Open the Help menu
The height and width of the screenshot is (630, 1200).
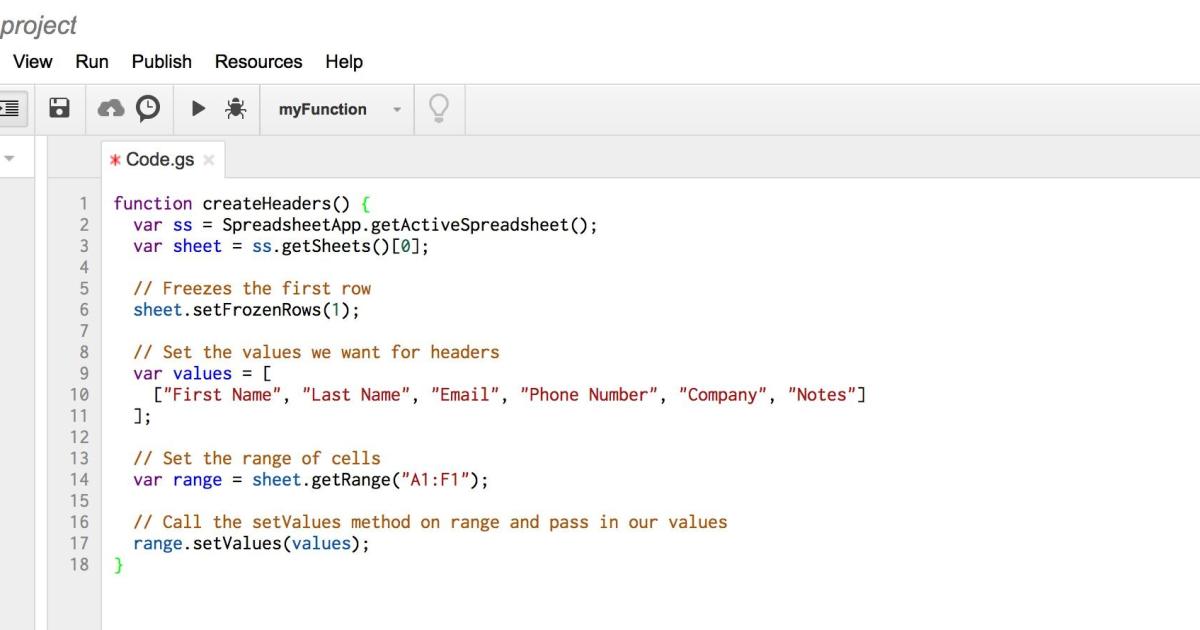point(343,61)
